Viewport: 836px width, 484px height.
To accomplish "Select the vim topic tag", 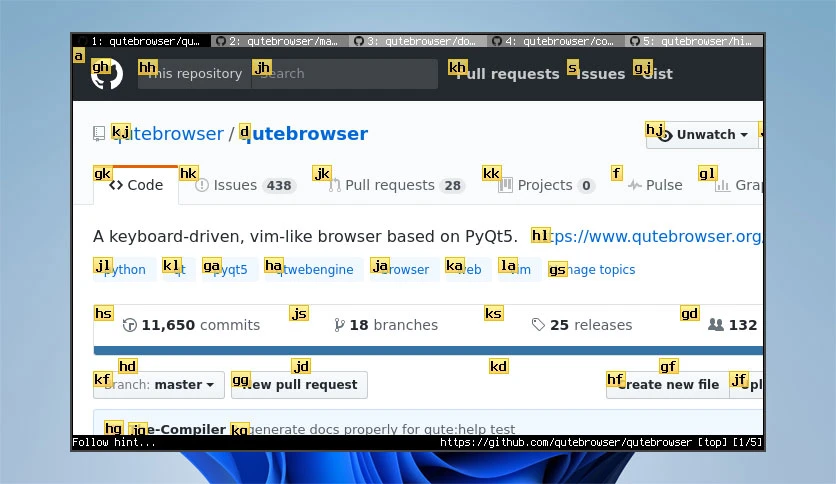I will (520, 269).
